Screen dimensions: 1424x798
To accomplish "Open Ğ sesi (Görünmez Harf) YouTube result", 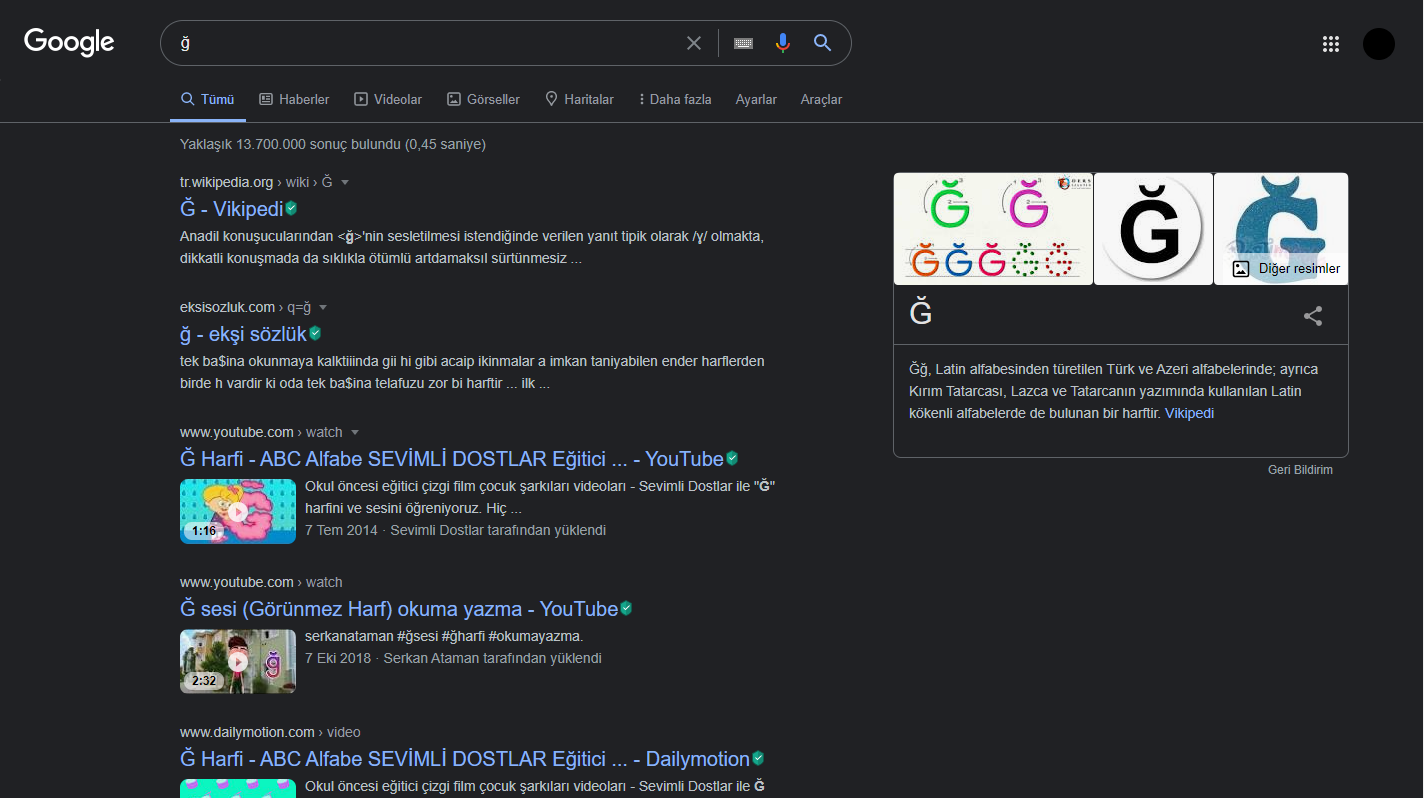I will 399,608.
